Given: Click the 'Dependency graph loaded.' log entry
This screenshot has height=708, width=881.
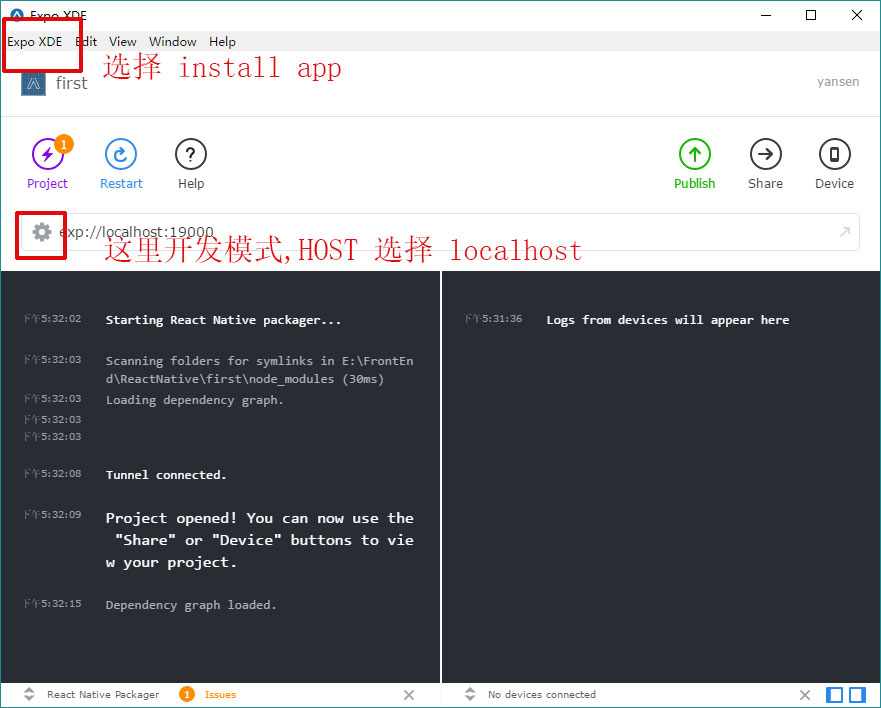Looking at the screenshot, I should pos(191,605).
